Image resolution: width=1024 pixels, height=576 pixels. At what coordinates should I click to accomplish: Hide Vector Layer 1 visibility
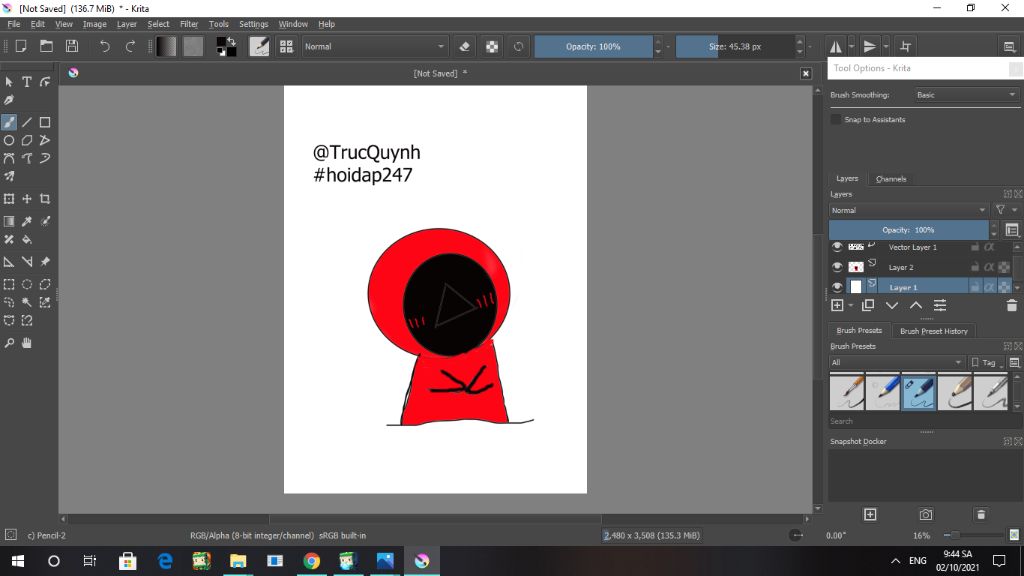pyautogui.click(x=837, y=247)
